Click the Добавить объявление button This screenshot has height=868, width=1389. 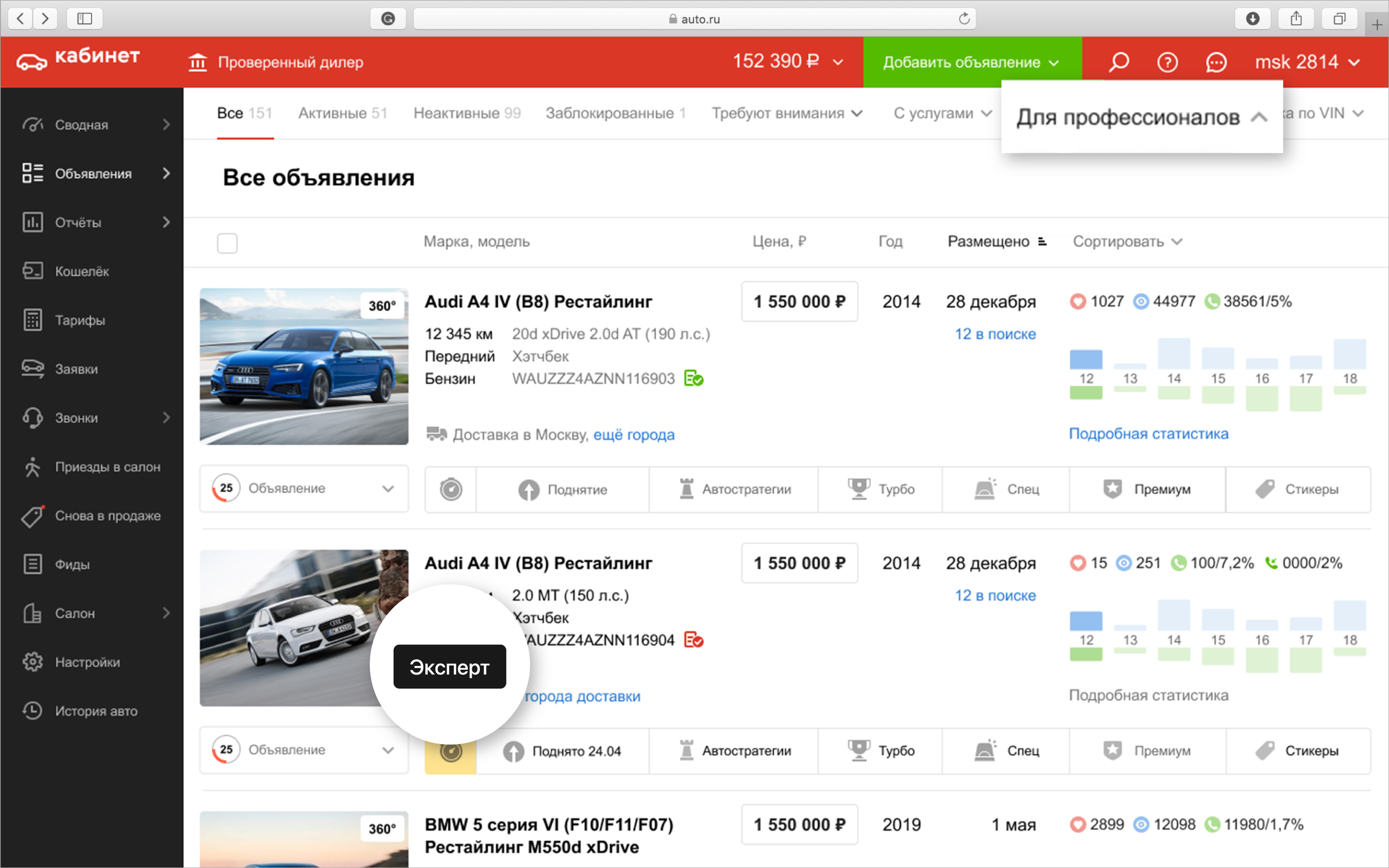[972, 62]
